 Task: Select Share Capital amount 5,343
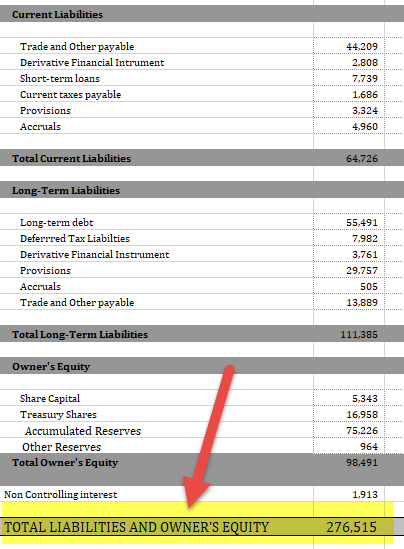click(x=349, y=398)
